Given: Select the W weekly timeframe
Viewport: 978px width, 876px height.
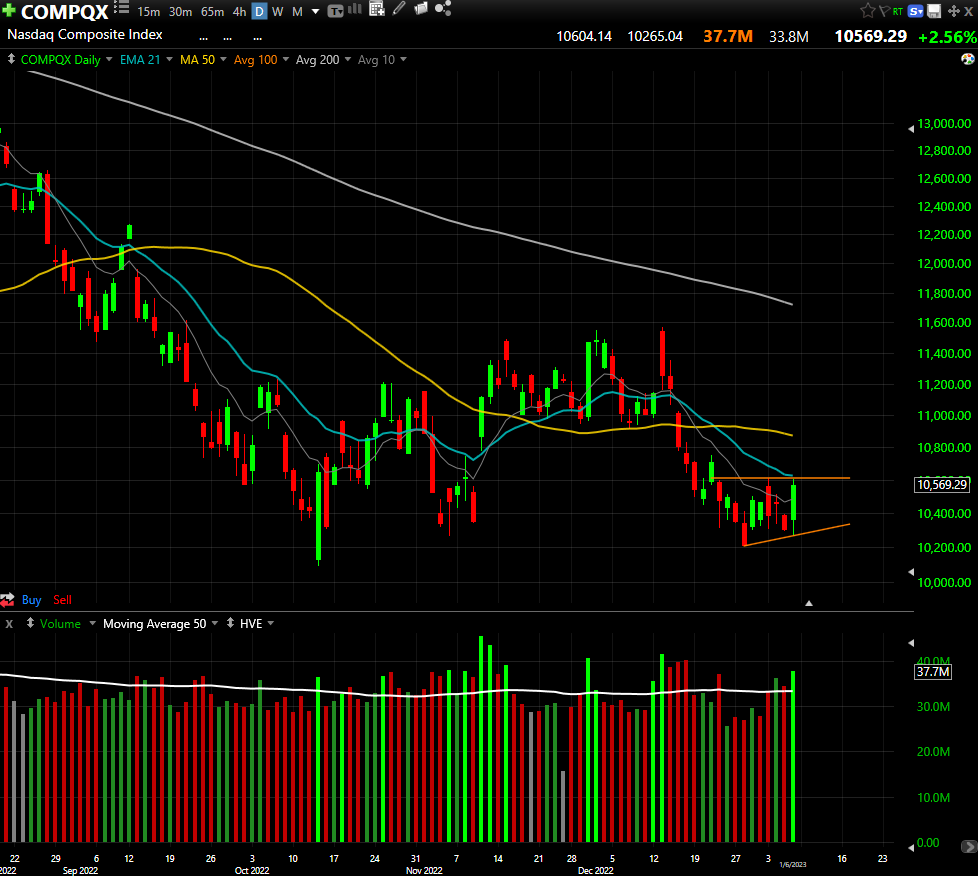Looking at the screenshot, I should pos(278,11).
